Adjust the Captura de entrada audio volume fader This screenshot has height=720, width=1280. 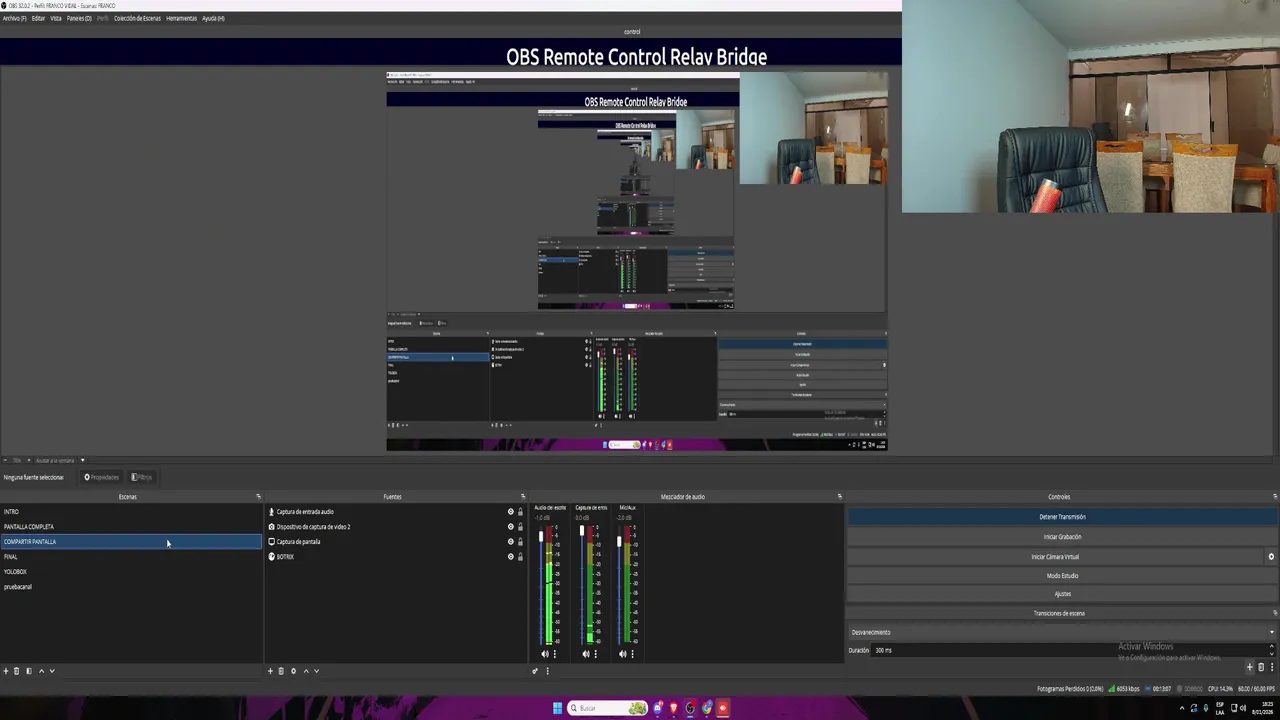coord(582,531)
